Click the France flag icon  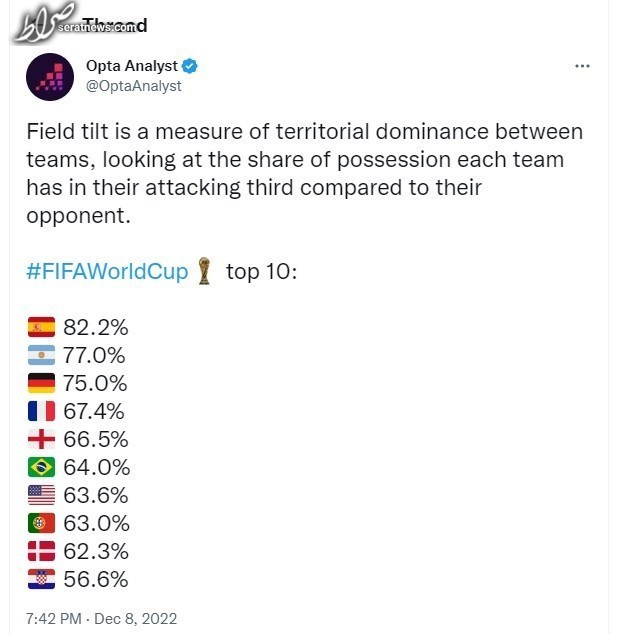tap(41, 411)
